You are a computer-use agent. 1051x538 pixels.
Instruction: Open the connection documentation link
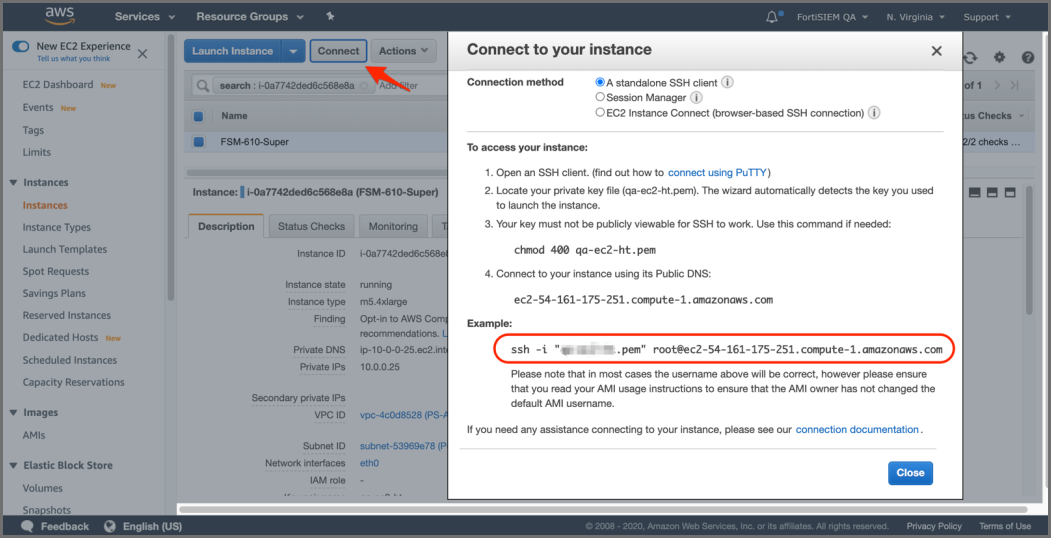(x=857, y=429)
